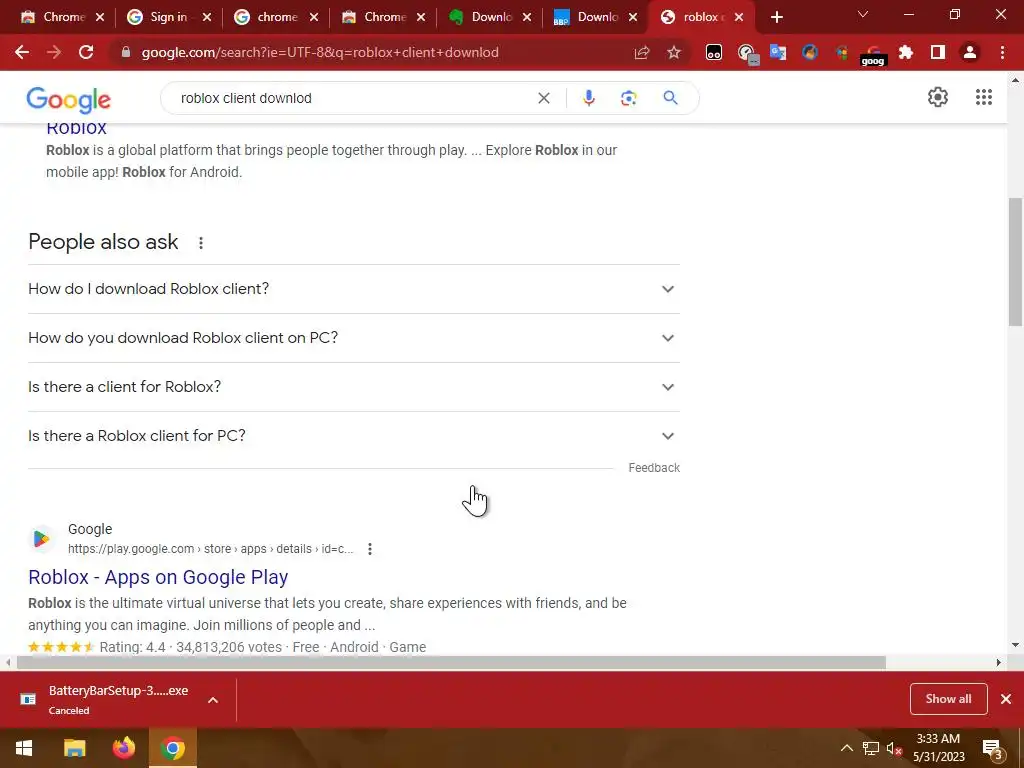
Task: Close the Sign in tab
Action: click(207, 18)
